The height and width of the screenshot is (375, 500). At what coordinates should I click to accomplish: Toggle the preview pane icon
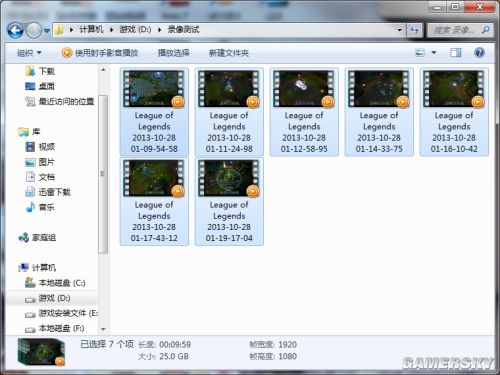456,53
